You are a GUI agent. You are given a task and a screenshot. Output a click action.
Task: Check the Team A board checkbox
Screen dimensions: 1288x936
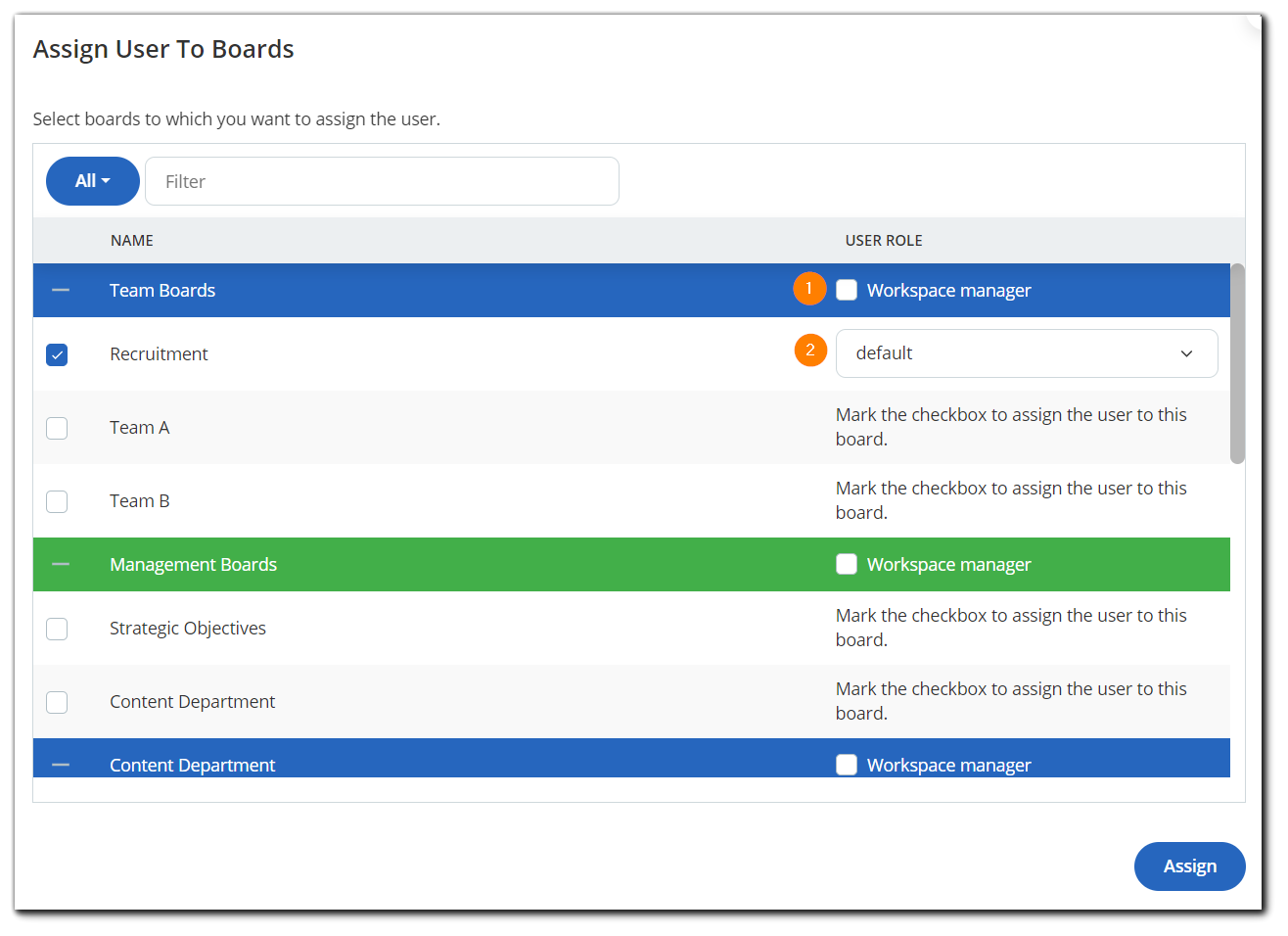57,428
